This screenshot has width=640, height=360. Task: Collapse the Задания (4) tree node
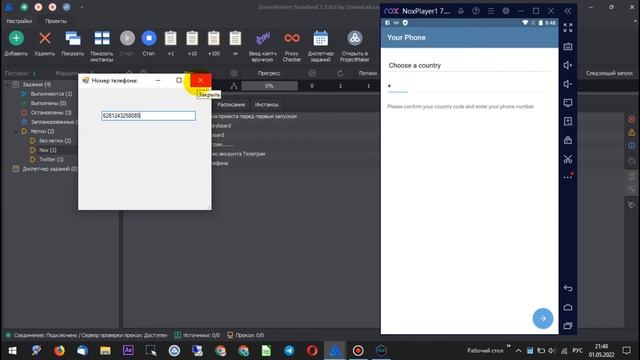7,84
